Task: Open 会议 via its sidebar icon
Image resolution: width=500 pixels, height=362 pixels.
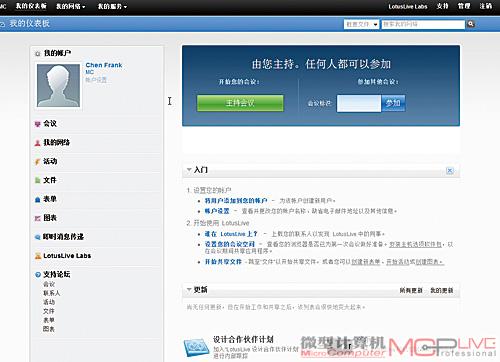Action: coord(38,124)
